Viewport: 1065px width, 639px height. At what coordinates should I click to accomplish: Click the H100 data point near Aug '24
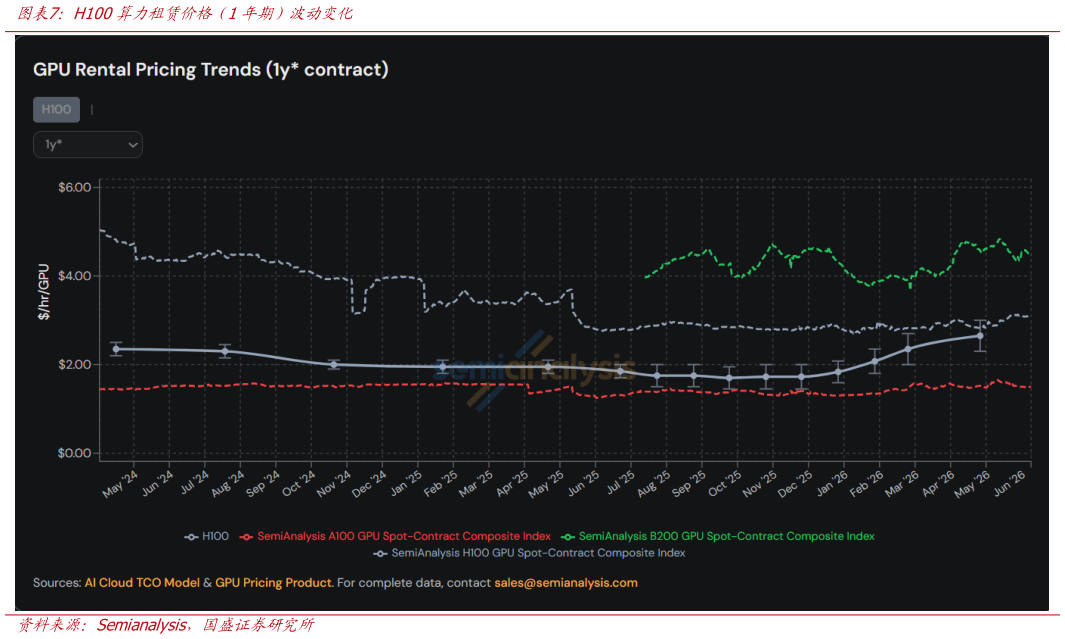[x=225, y=351]
